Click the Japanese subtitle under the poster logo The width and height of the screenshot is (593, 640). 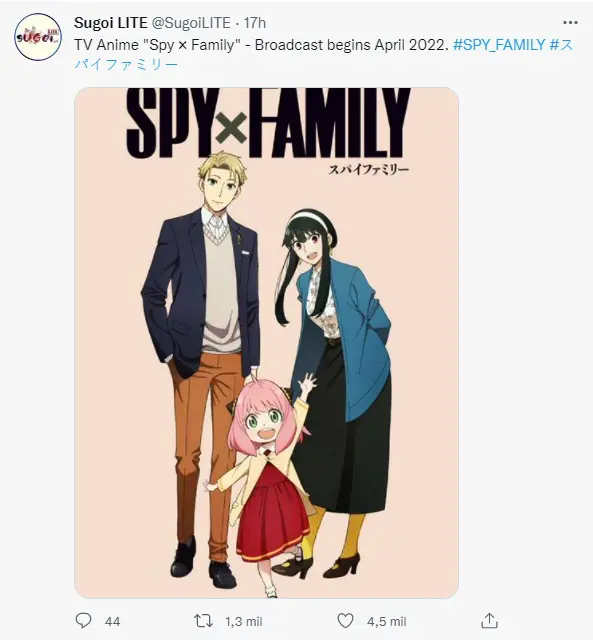pos(369,169)
